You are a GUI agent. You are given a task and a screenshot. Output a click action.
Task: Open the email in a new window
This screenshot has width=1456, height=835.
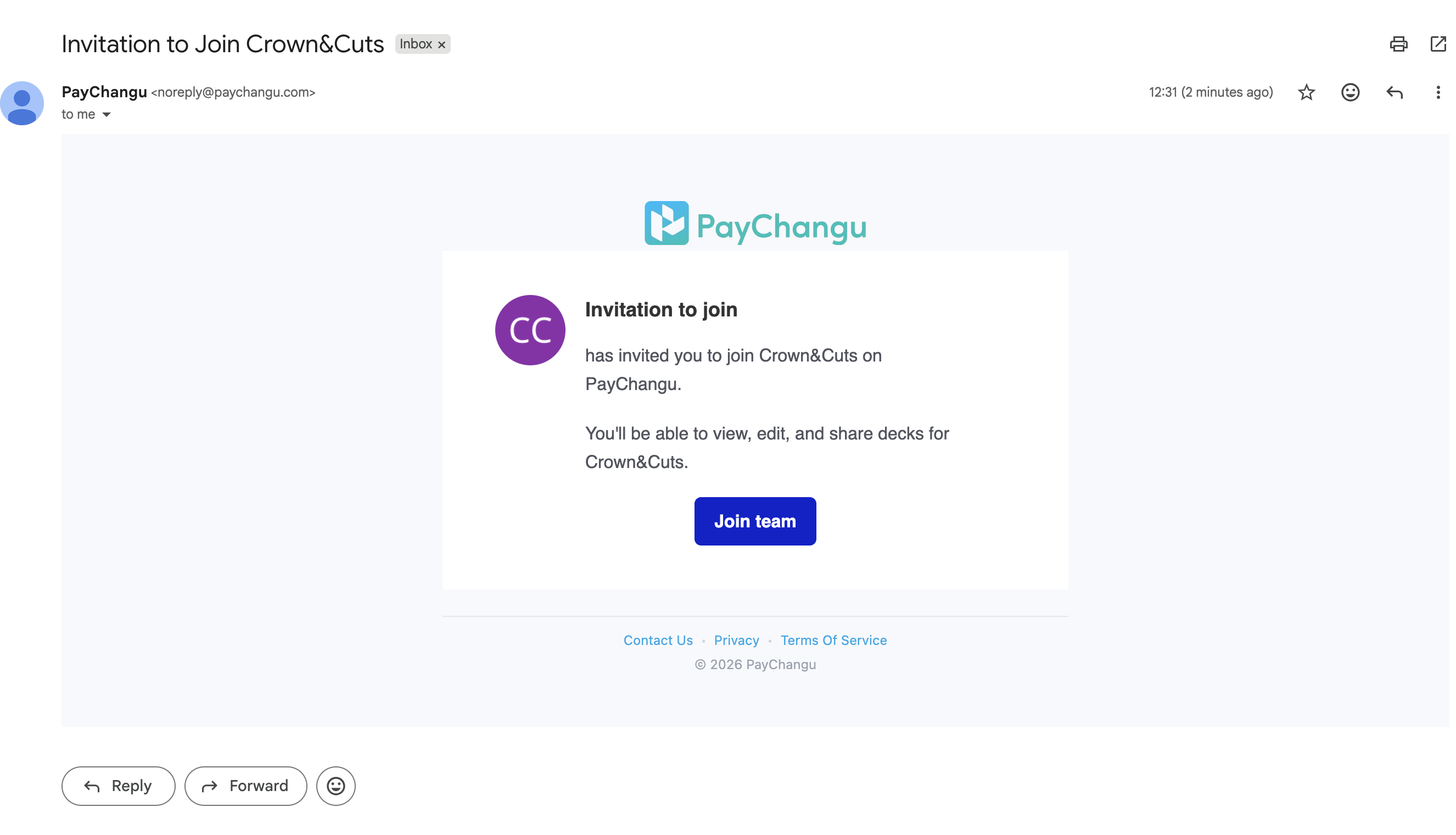click(1438, 44)
